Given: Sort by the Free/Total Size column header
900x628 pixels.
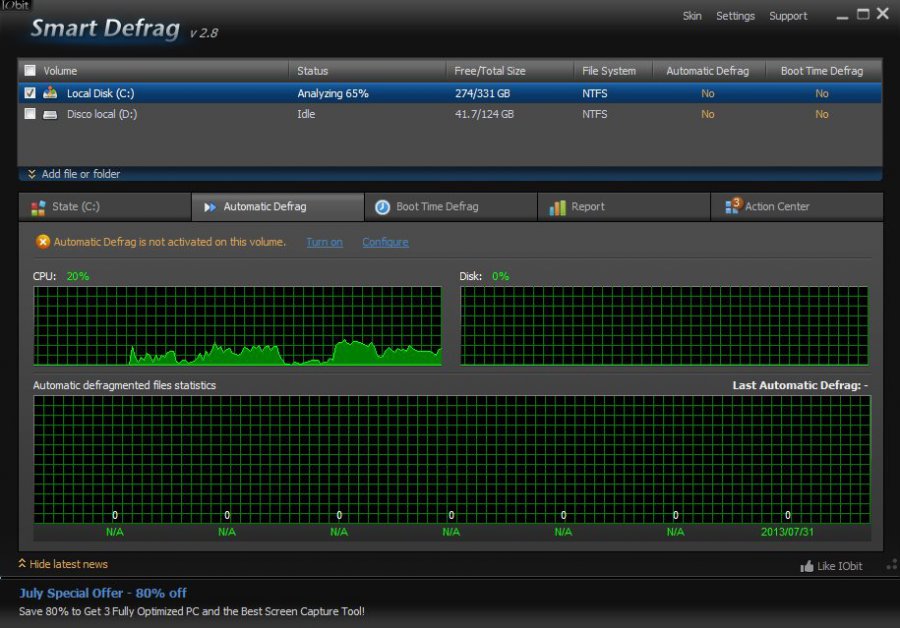Looking at the screenshot, I should click(x=490, y=71).
